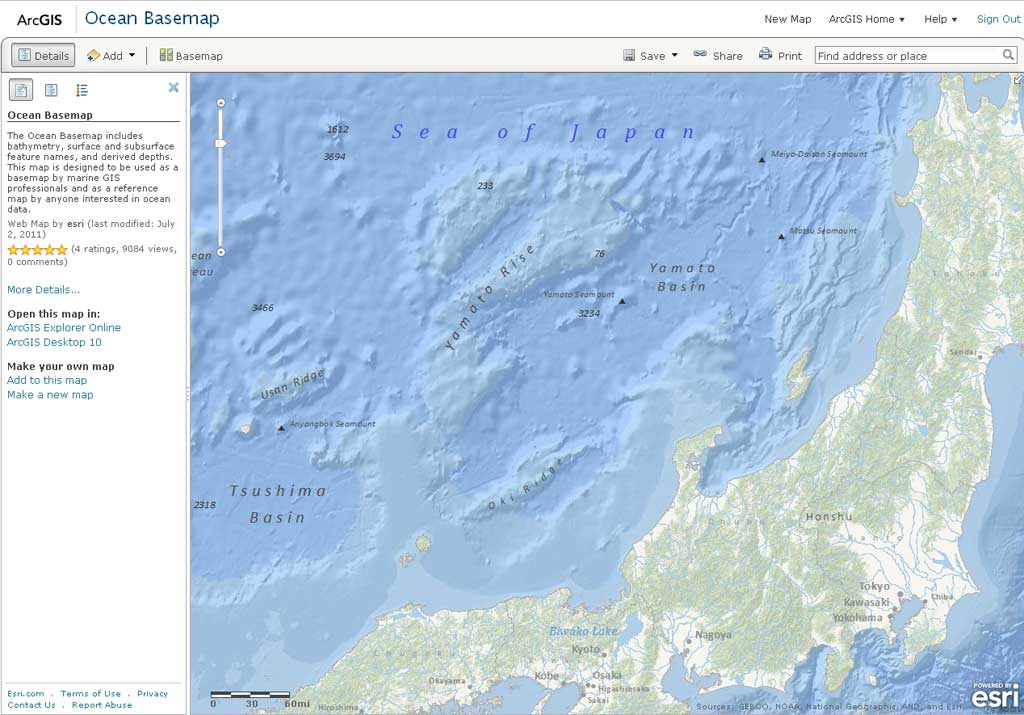Click the Add layer diamond icon
The width and height of the screenshot is (1024, 715).
point(93,56)
